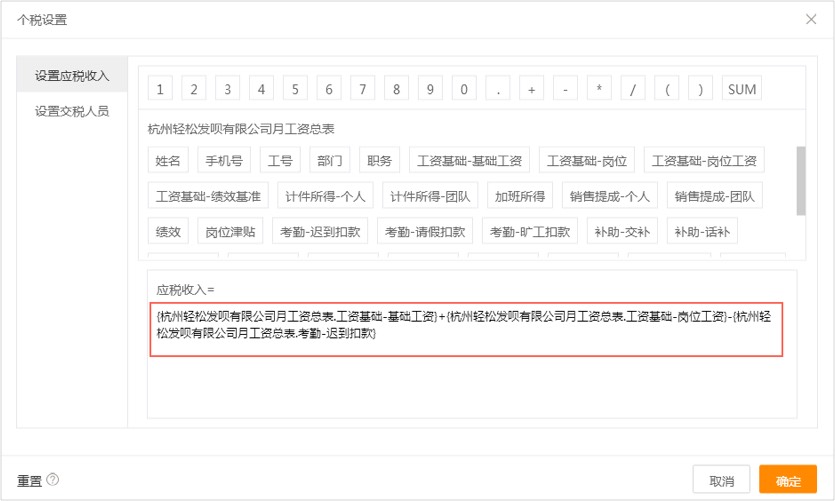Select the 考勤-旷工扣款 field
The width and height of the screenshot is (835, 501).
click(530, 231)
